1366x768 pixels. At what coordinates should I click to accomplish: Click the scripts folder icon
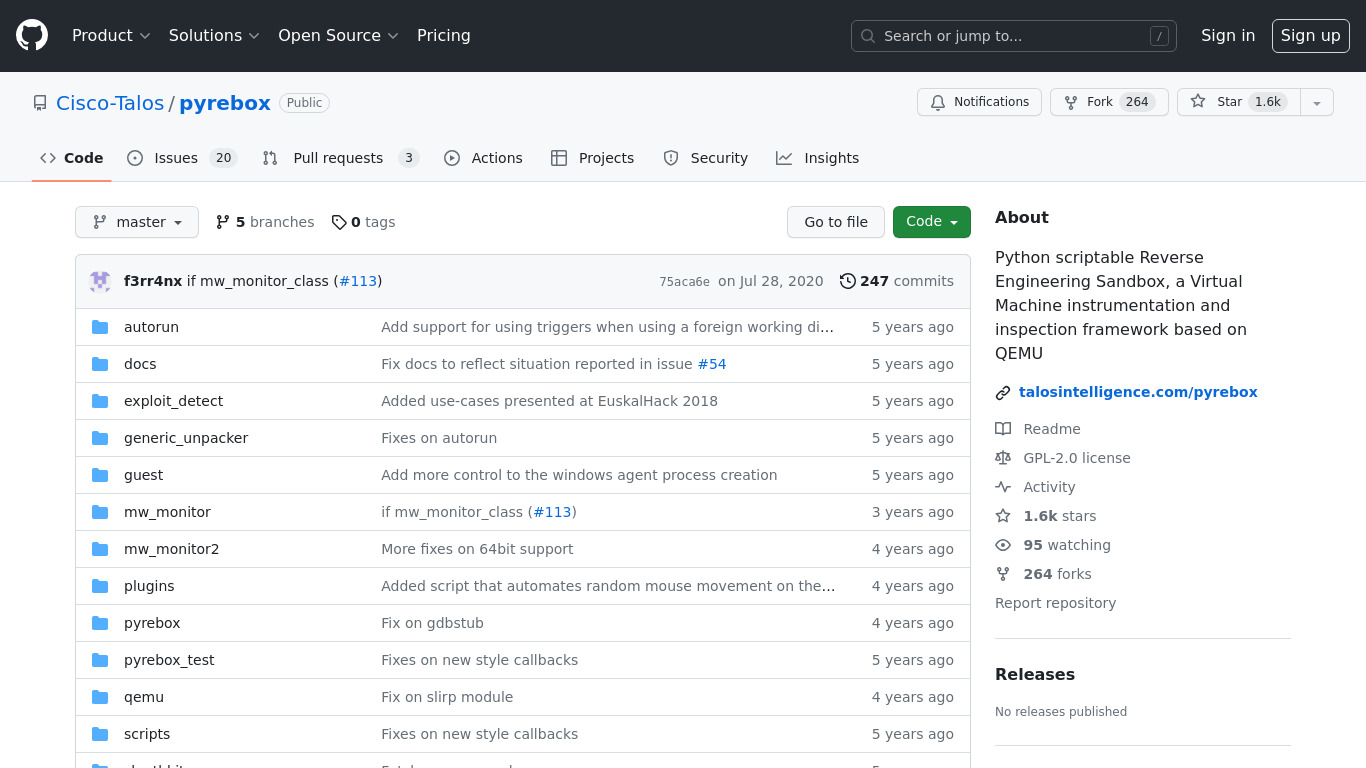click(x=100, y=734)
